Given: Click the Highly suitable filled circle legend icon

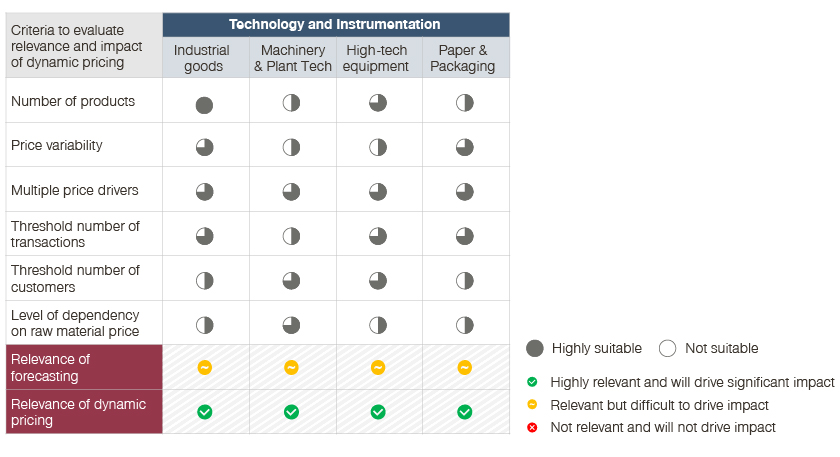Looking at the screenshot, I should coord(535,348).
